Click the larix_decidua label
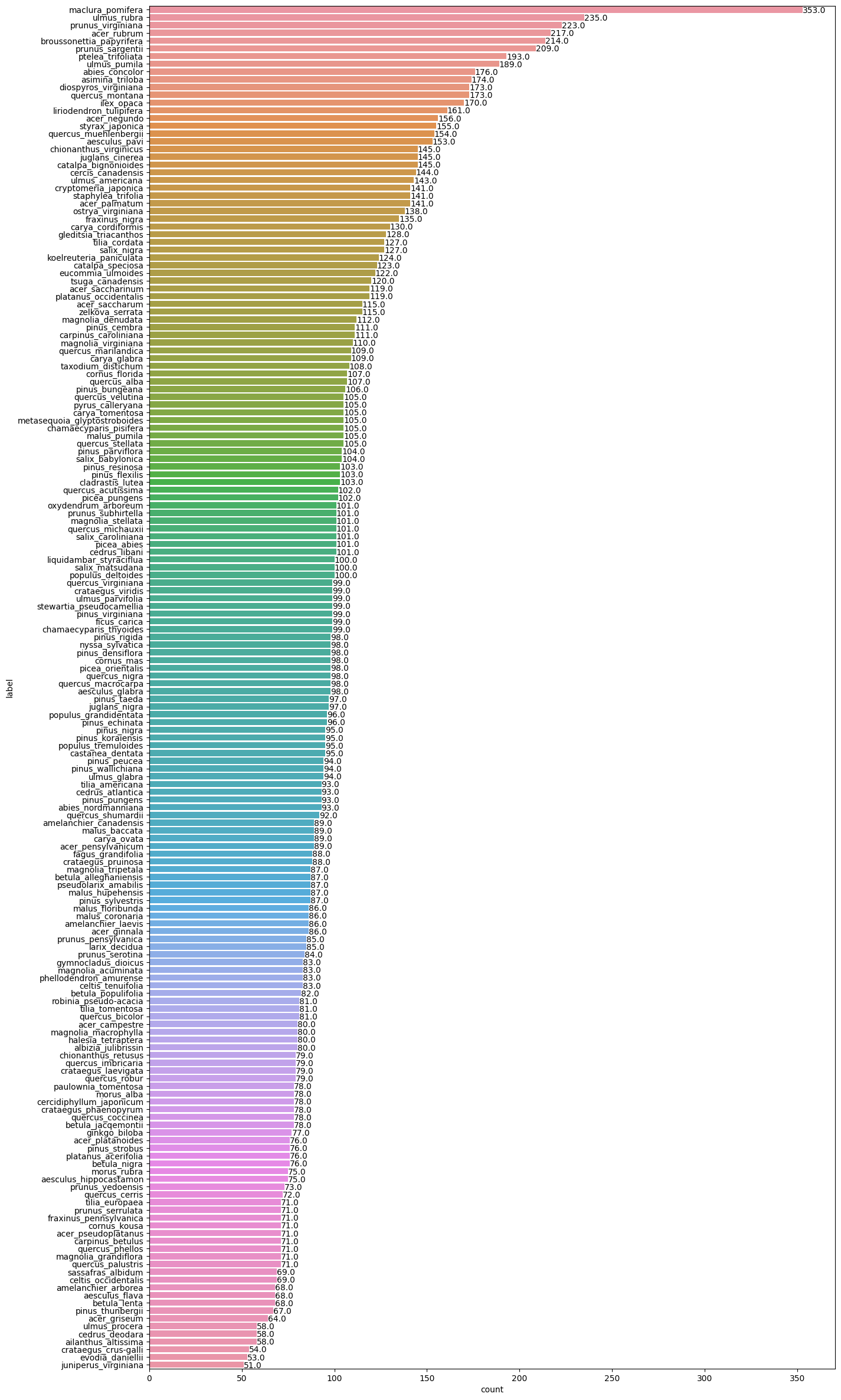841x1400 pixels. pos(117,946)
